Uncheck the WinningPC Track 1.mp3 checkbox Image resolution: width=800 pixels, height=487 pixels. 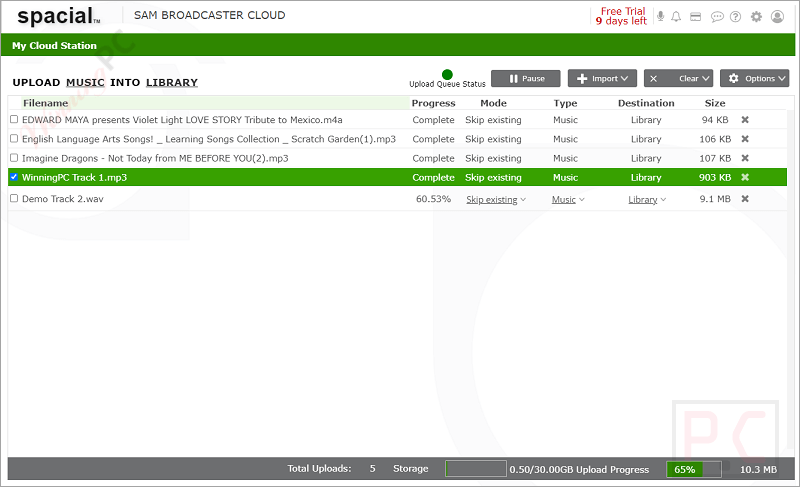pos(14,177)
